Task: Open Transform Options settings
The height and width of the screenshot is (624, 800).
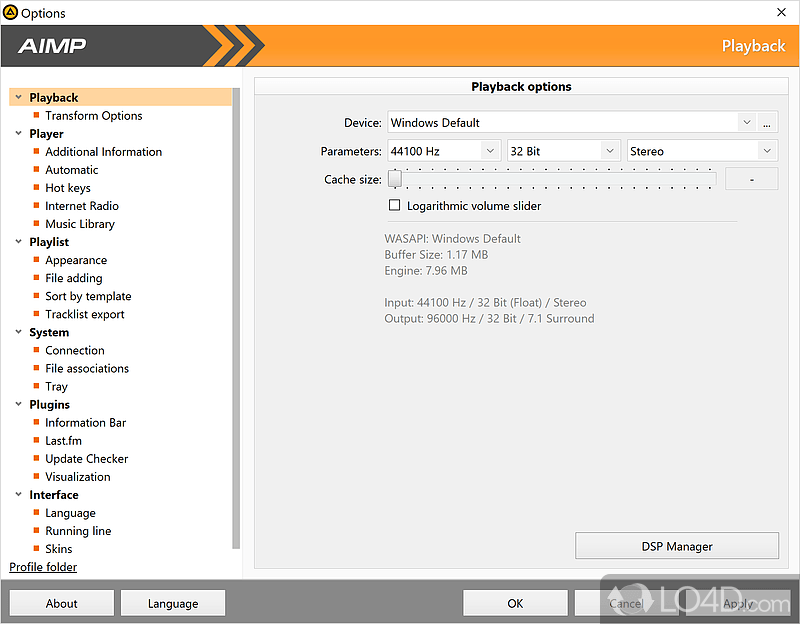Action: (x=93, y=115)
